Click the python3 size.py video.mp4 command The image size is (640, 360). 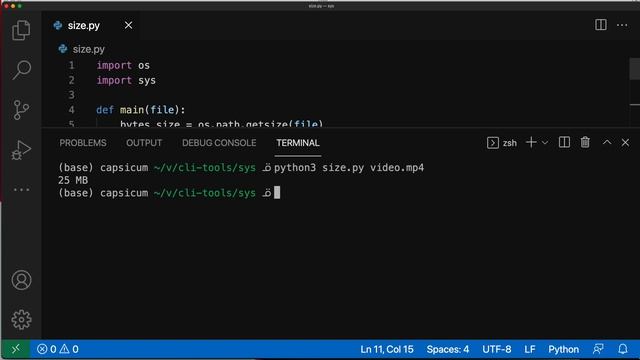[x=349, y=168]
